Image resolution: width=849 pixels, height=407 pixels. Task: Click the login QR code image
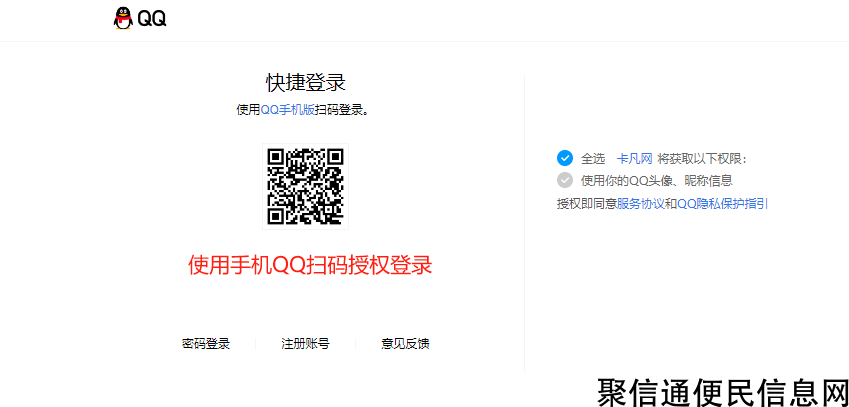[305, 186]
